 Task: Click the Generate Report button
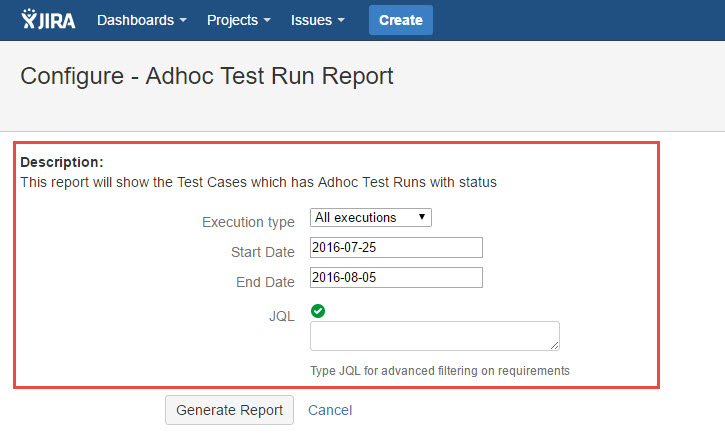click(229, 410)
